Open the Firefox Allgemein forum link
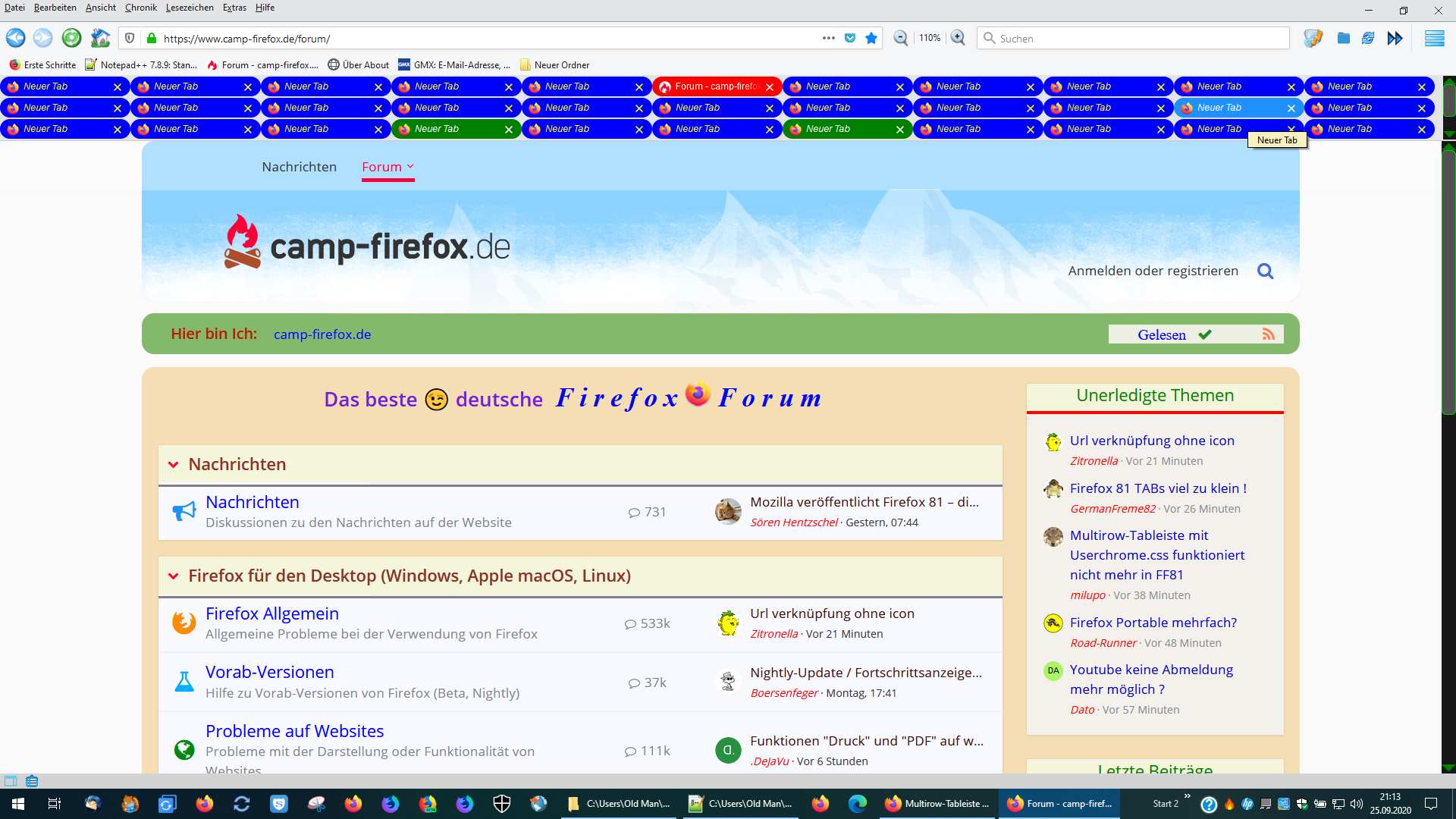The height and width of the screenshot is (819, 1456). click(271, 613)
